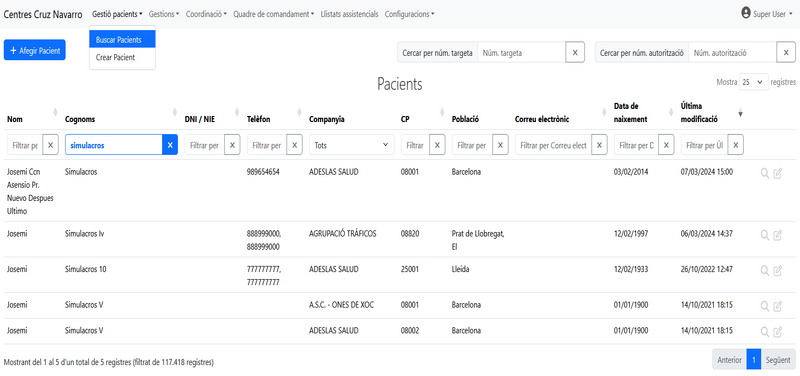Clear the Data de naixement filter
This screenshot has width=800, height=376.
click(x=665, y=145)
